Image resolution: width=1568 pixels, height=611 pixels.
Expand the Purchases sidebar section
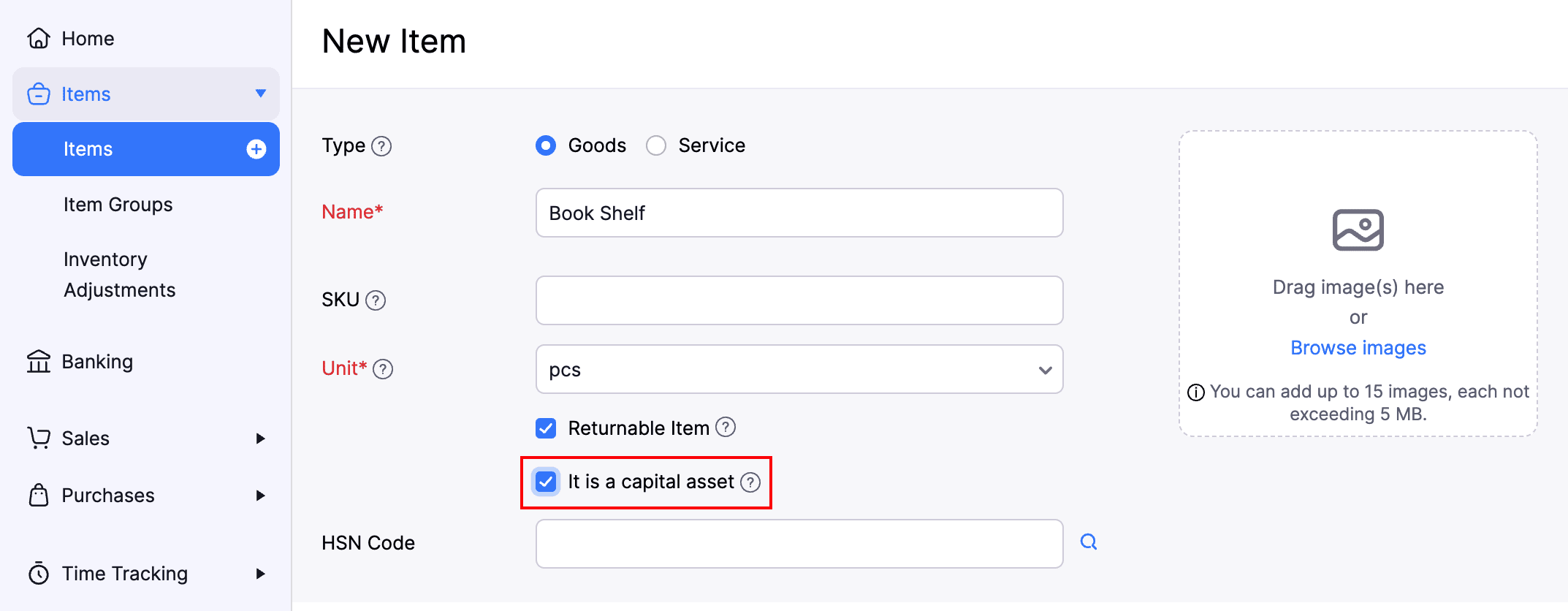[262, 496]
